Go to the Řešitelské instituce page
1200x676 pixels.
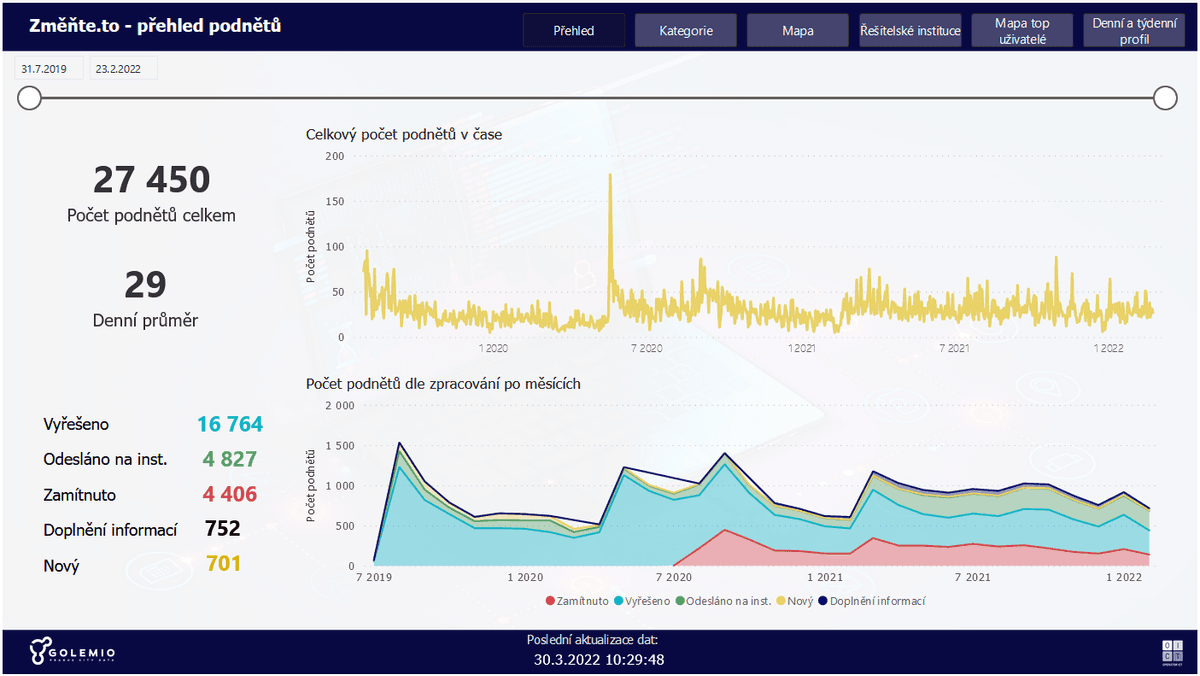[910, 30]
